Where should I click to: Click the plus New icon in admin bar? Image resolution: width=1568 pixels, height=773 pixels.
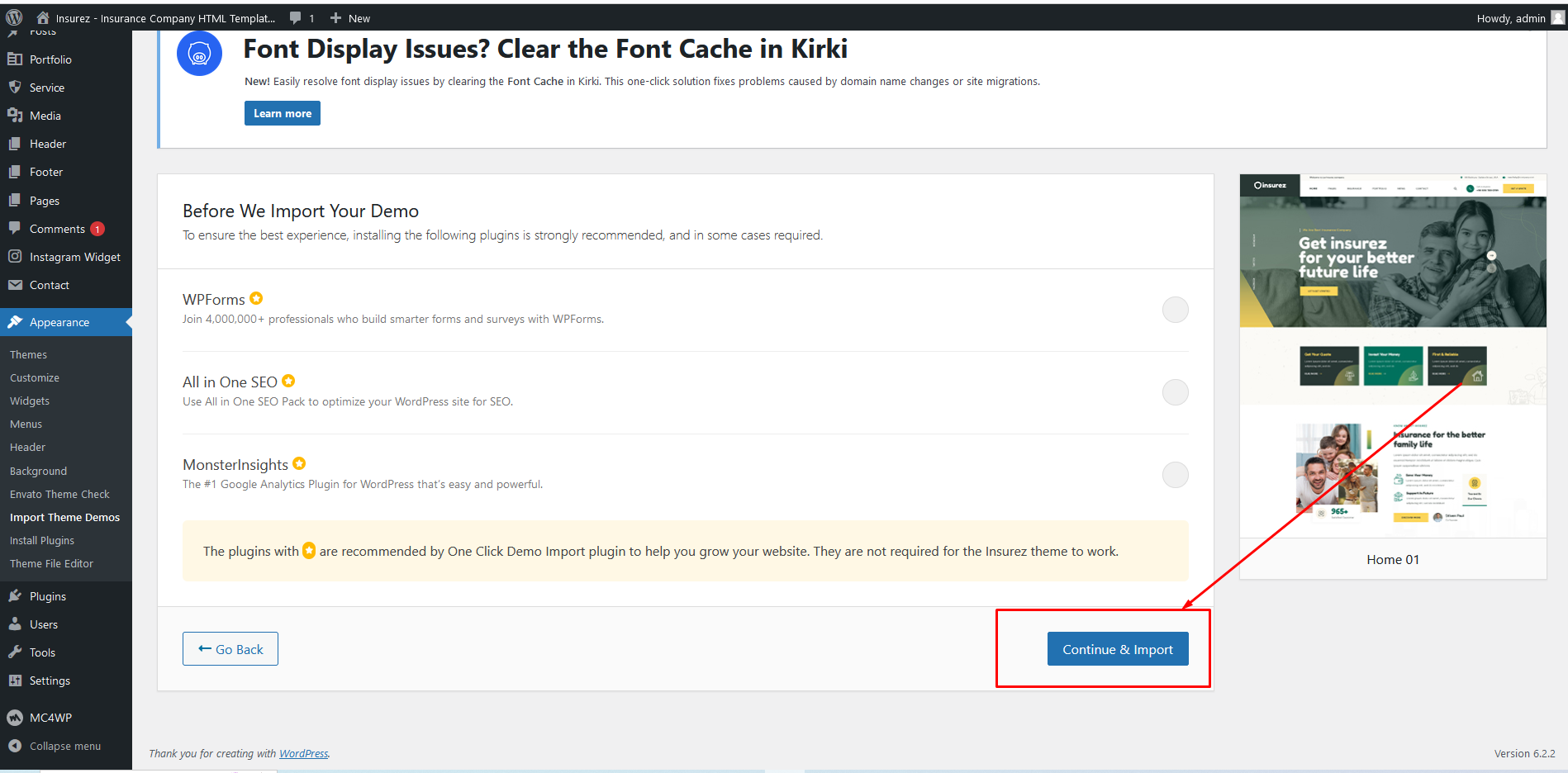pos(335,18)
